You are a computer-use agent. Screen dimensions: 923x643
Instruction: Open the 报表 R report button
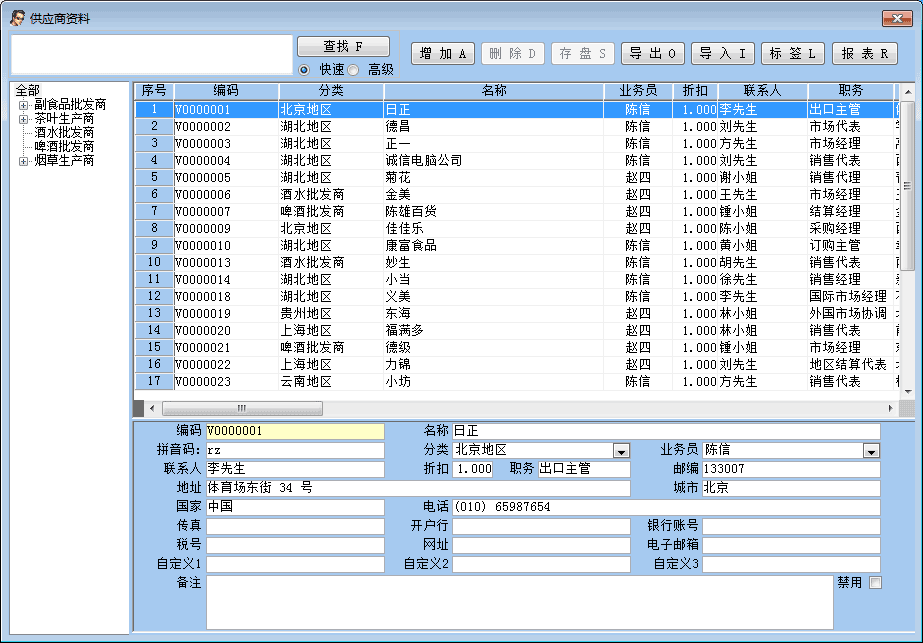pyautogui.click(x=865, y=54)
